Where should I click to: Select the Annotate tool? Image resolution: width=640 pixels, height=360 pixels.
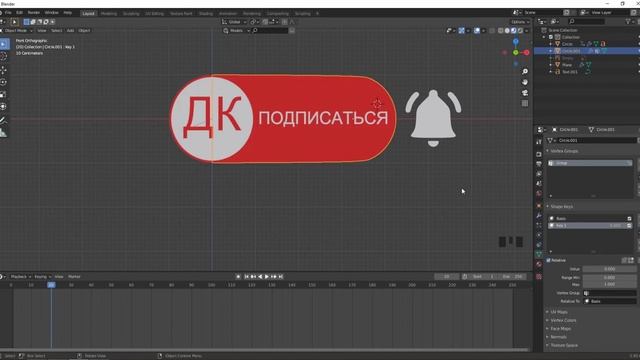[x=4, y=120]
